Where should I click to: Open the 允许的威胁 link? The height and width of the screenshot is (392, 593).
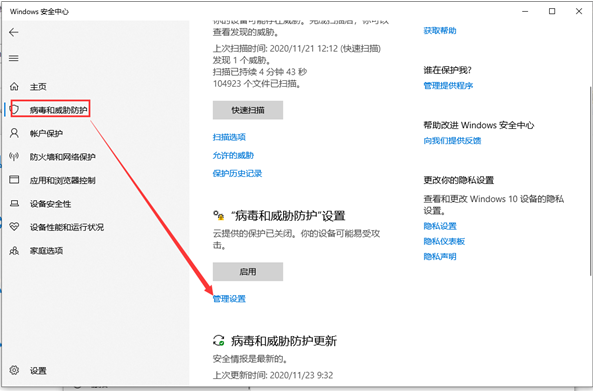233,155
